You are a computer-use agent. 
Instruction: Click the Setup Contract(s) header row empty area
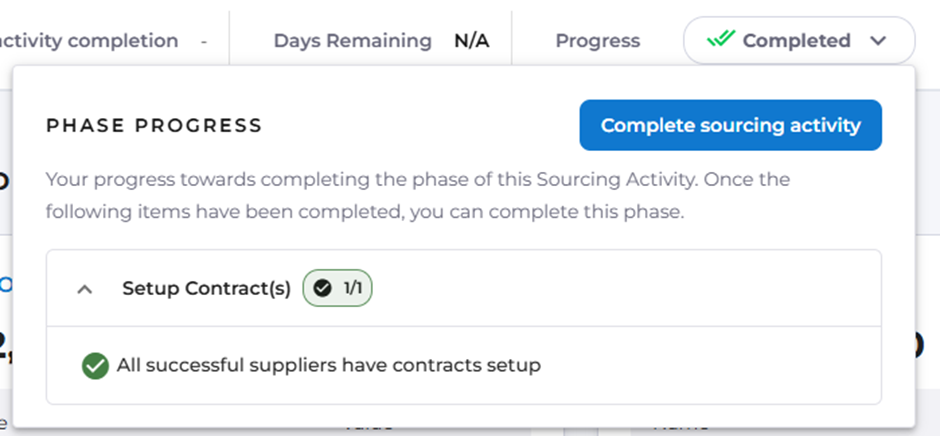click(620, 288)
